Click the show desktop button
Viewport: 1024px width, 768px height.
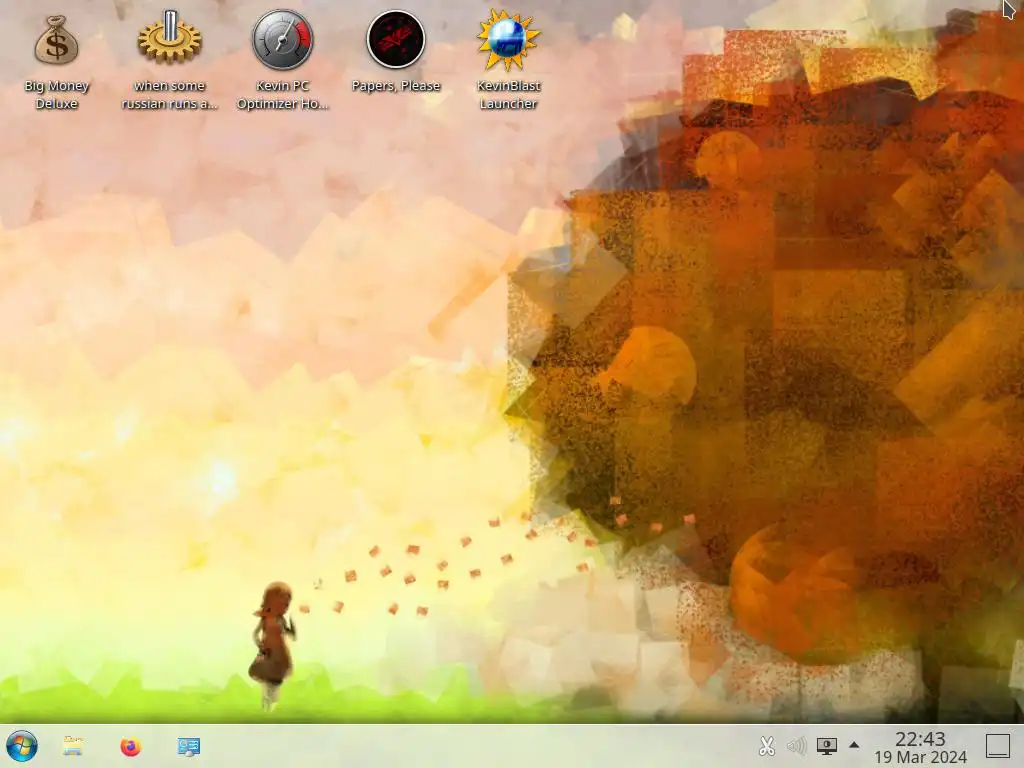997,746
